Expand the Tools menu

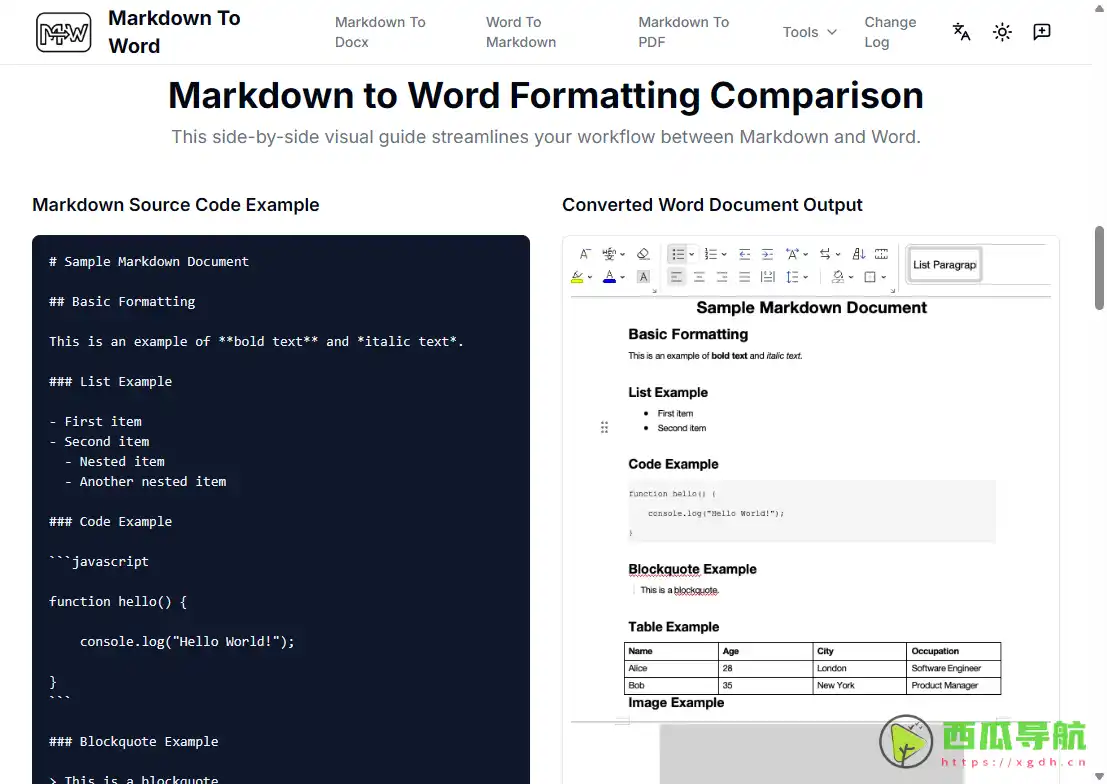(809, 32)
